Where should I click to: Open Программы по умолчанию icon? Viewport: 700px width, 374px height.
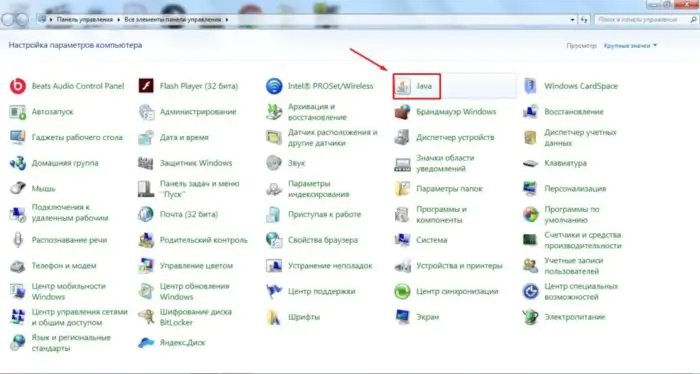pyautogui.click(x=530, y=214)
